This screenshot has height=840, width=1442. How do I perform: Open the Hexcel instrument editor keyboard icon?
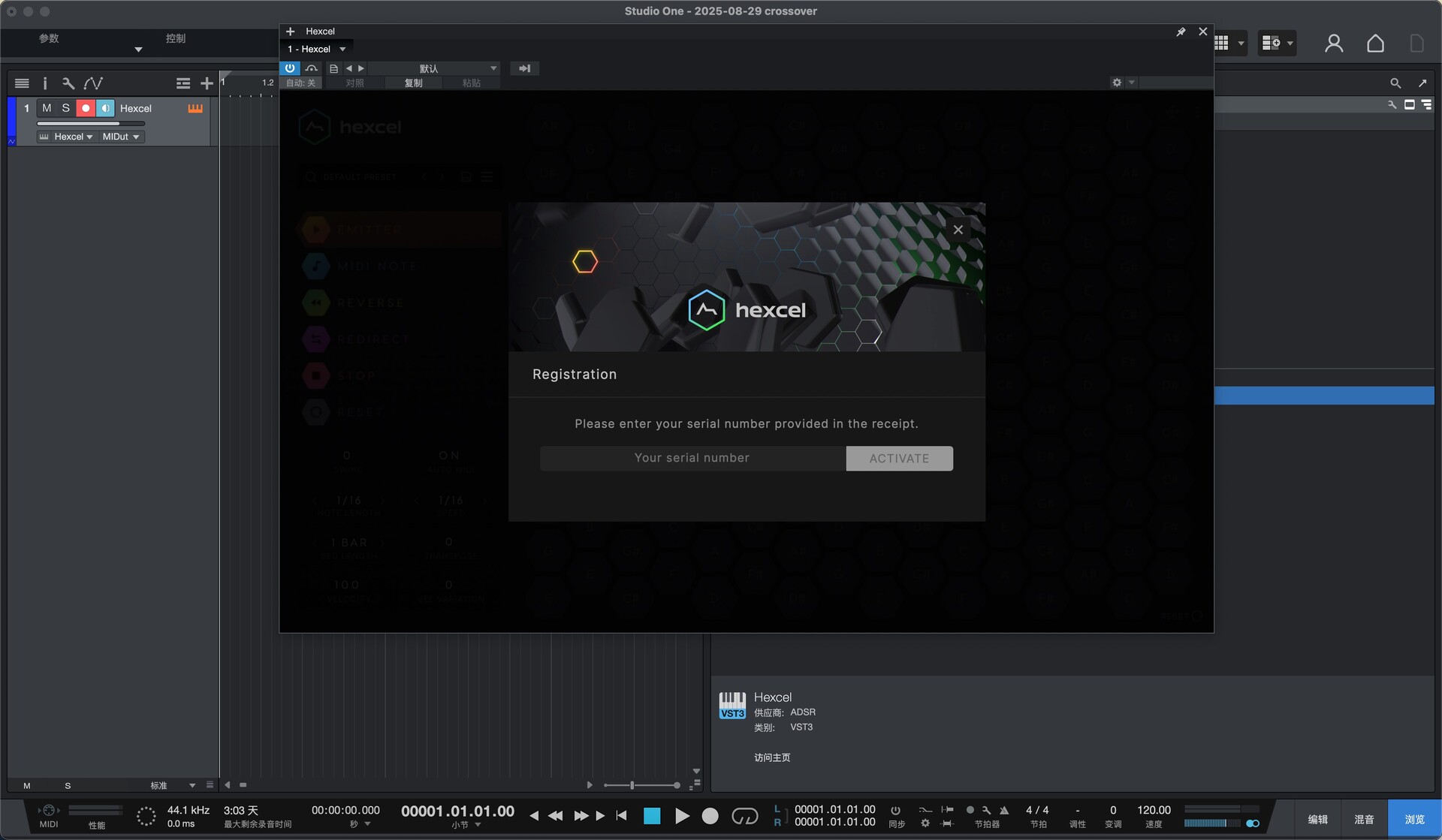[195, 109]
